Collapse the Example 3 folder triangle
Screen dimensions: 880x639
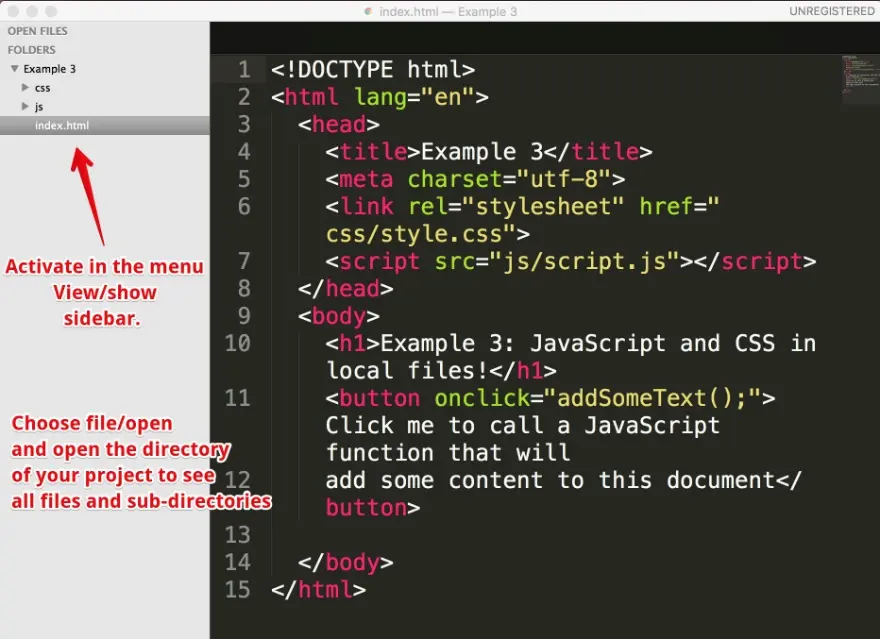click(x=15, y=68)
